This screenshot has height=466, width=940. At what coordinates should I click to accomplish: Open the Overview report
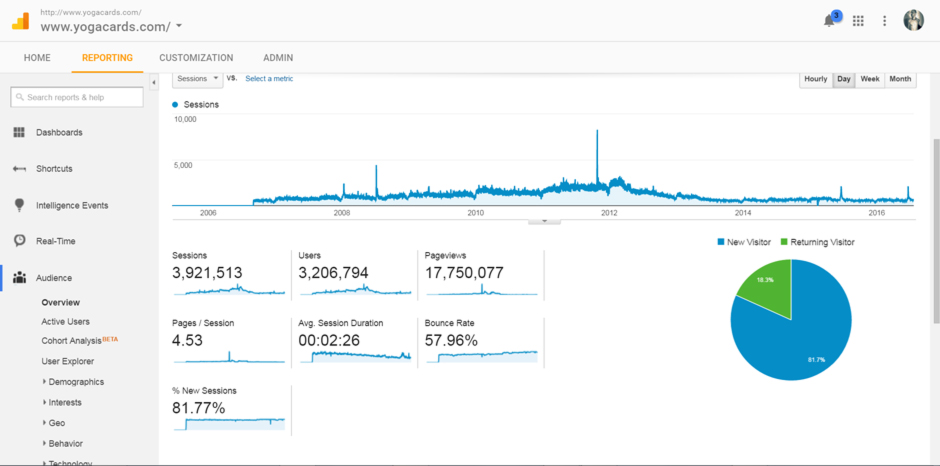(x=61, y=302)
